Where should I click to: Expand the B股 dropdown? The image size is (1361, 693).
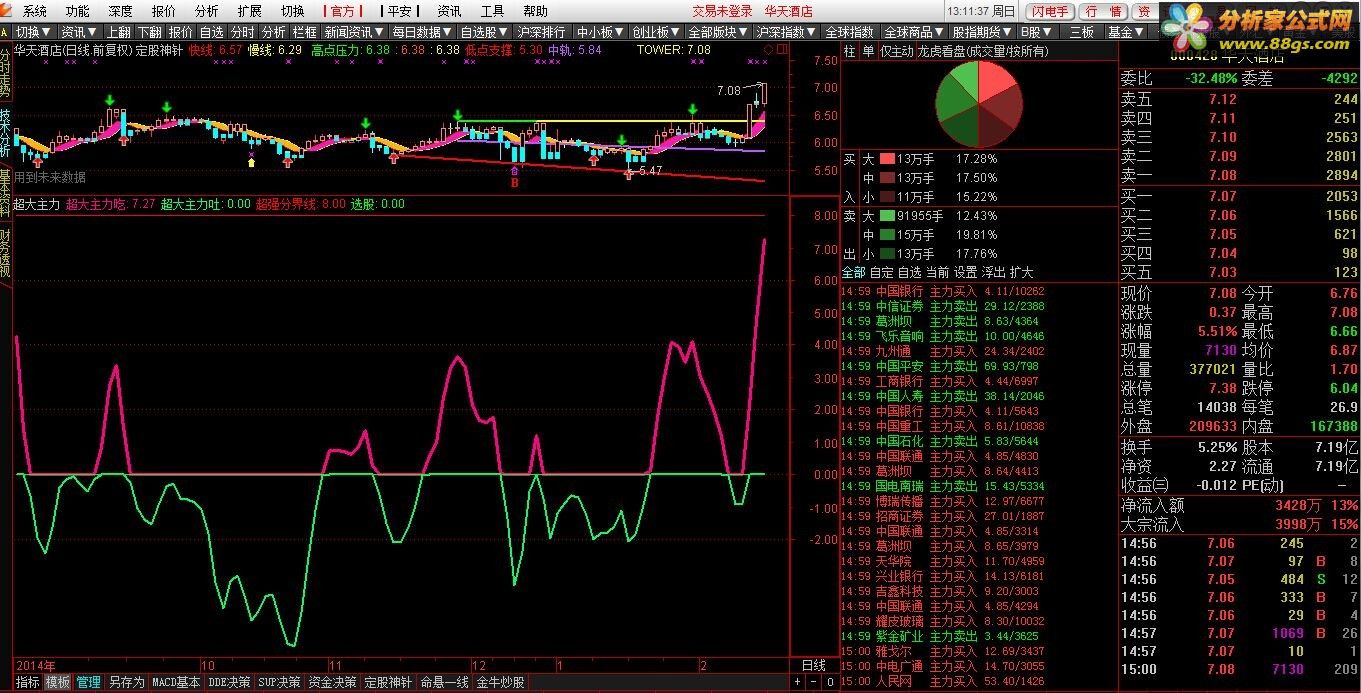tap(1036, 32)
